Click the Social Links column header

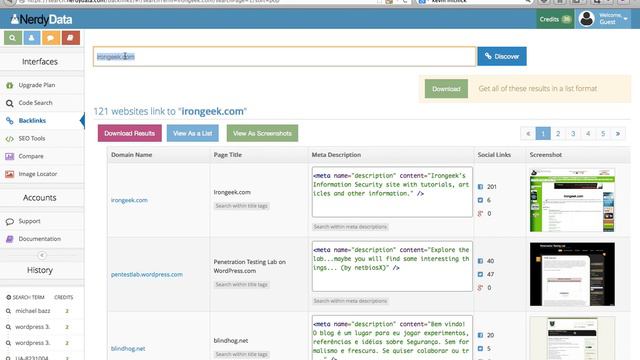tap(494, 155)
